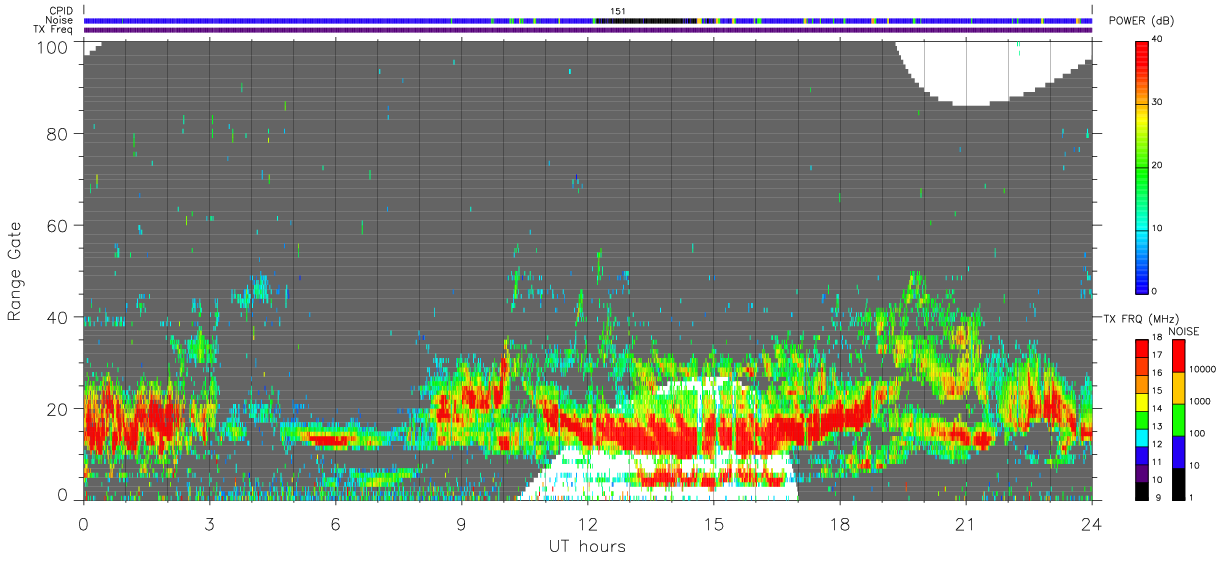
Task: Click the Noise strip label
Action: tap(60, 20)
